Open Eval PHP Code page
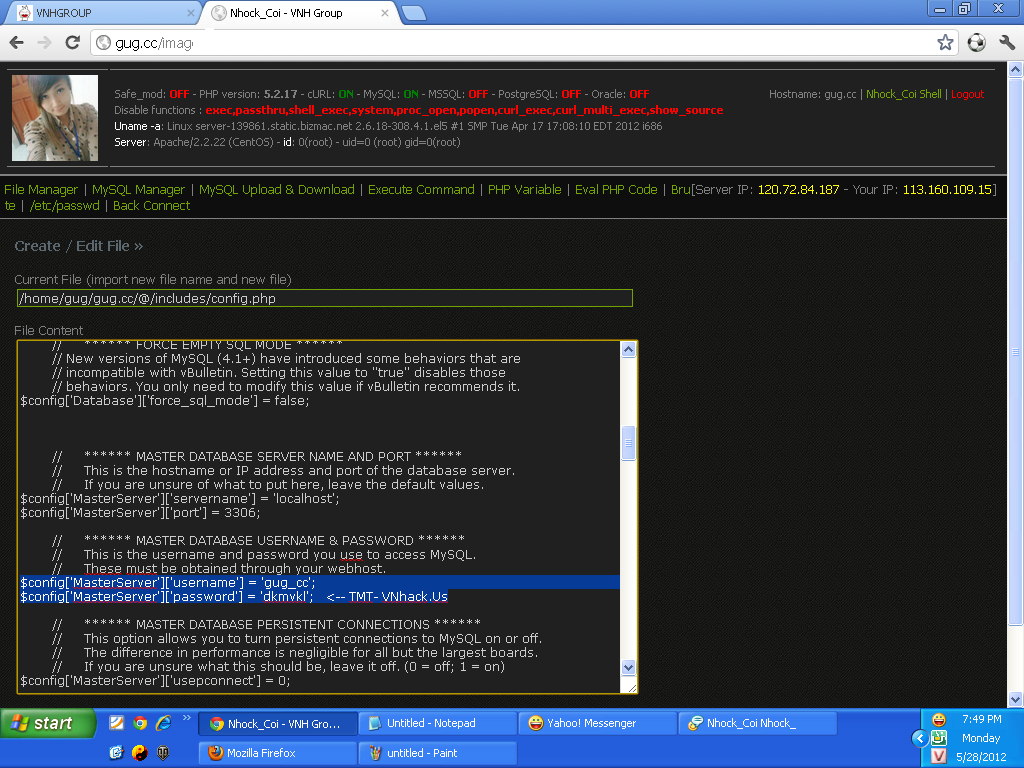The width and height of the screenshot is (1024, 768). pyautogui.click(x=616, y=189)
